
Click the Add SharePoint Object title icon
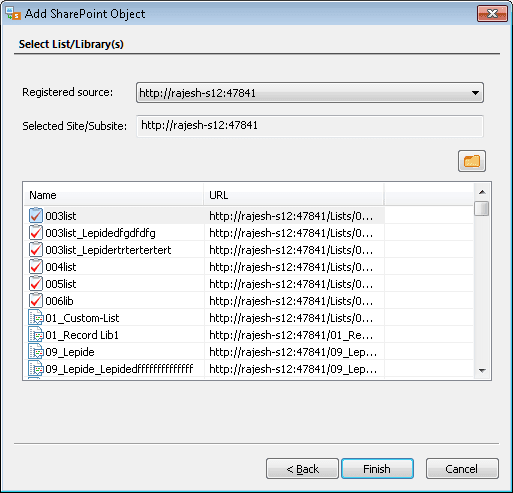tap(13, 14)
